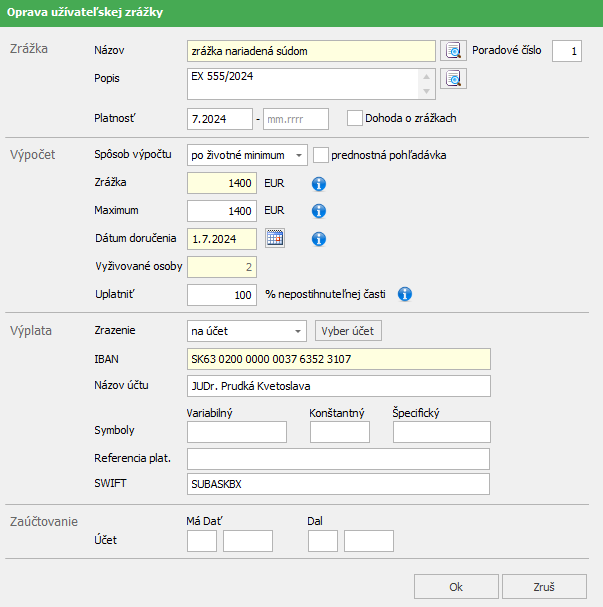Click Platnosť start field 7.2024
The image size is (603, 607).
pyautogui.click(x=220, y=119)
